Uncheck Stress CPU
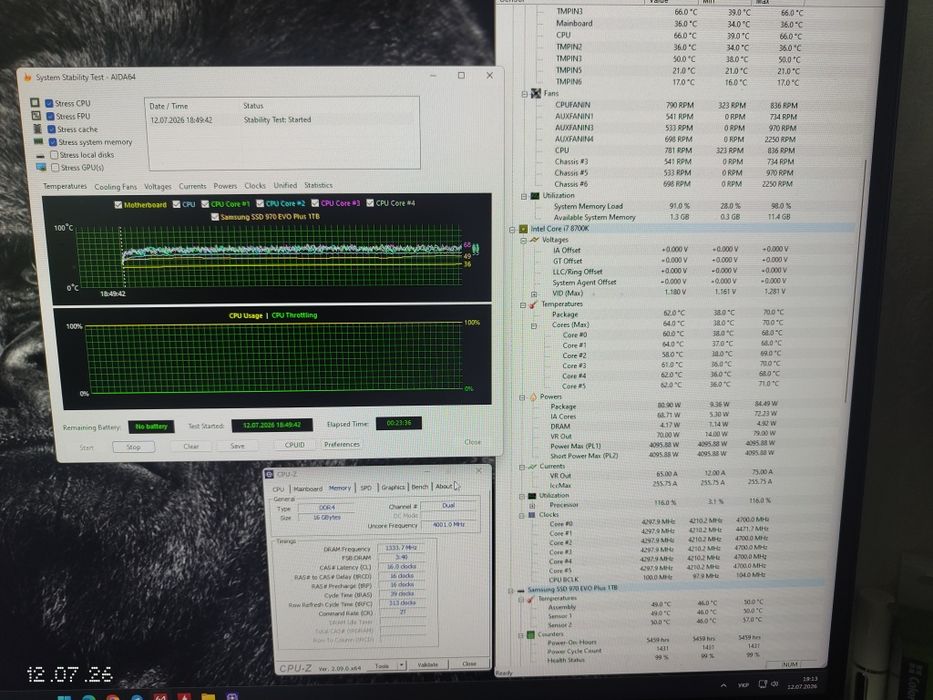 (x=49, y=103)
